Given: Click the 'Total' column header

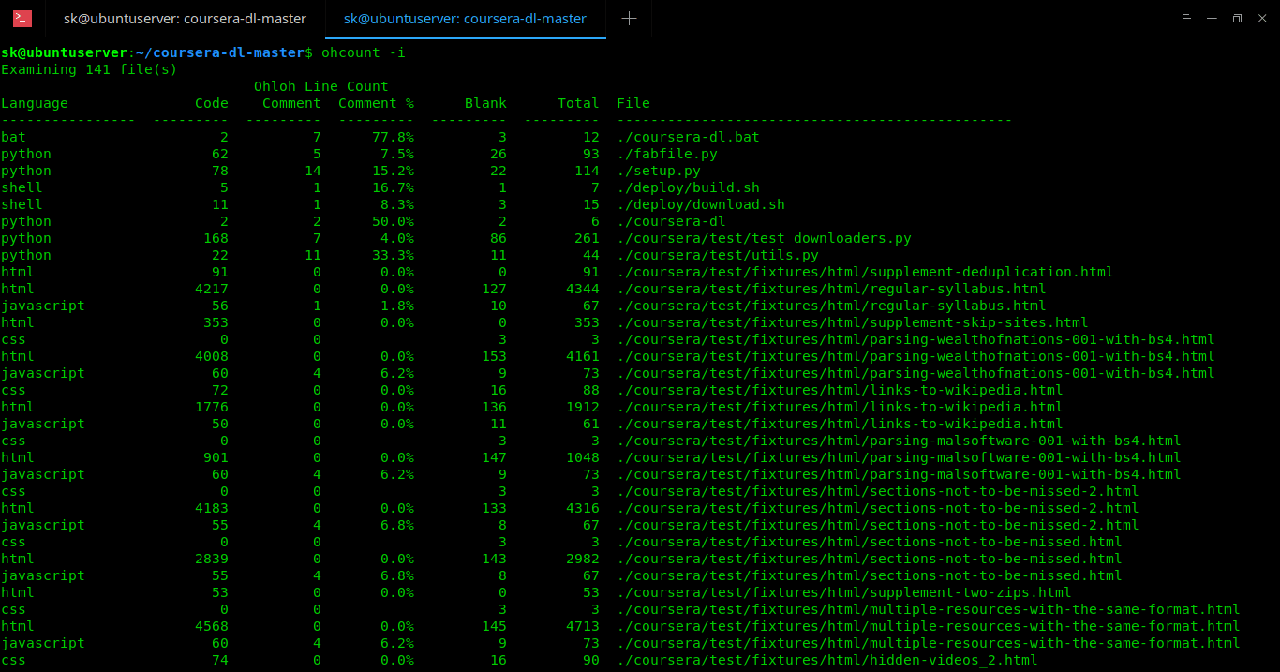Looking at the screenshot, I should pyautogui.click(x=578, y=103).
